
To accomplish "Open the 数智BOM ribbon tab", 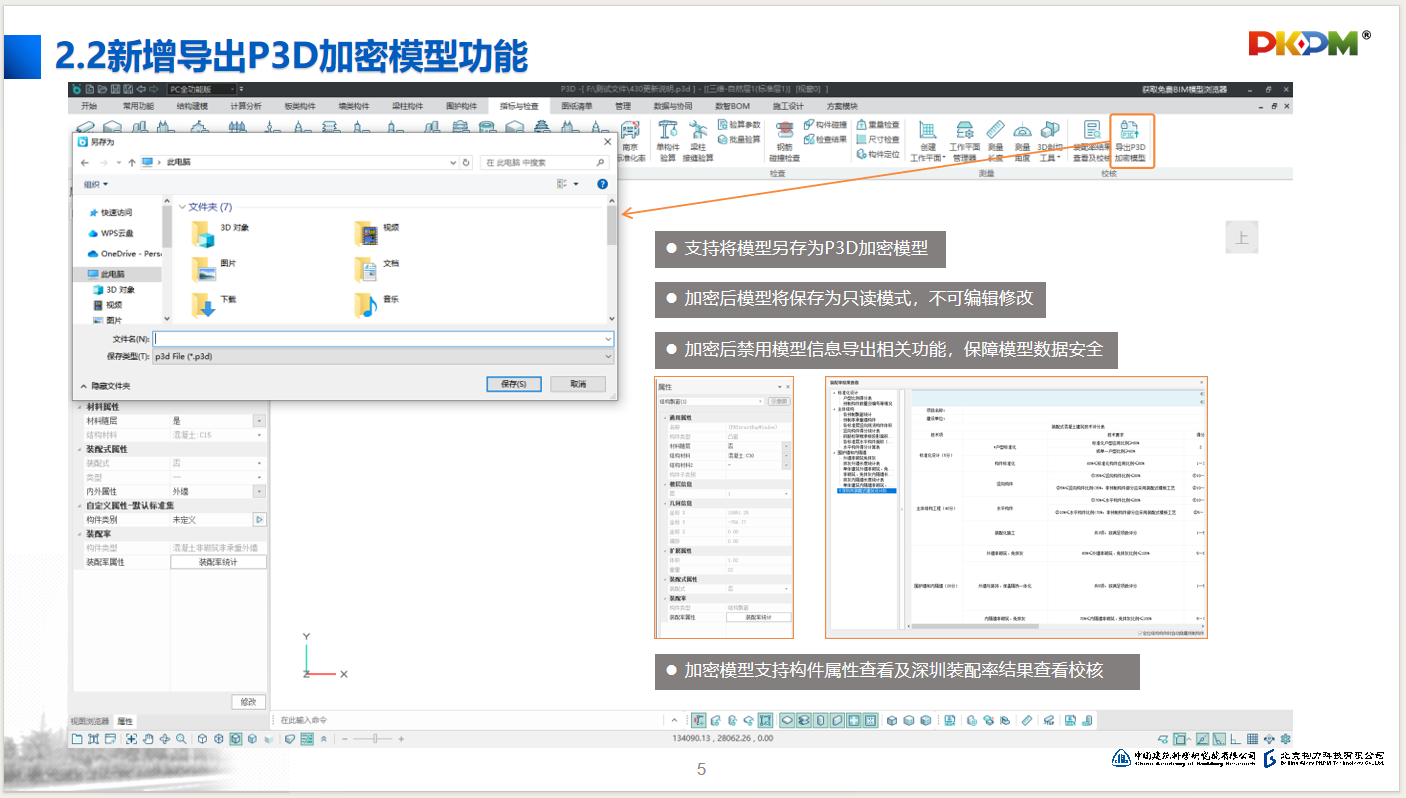I will coord(732,106).
